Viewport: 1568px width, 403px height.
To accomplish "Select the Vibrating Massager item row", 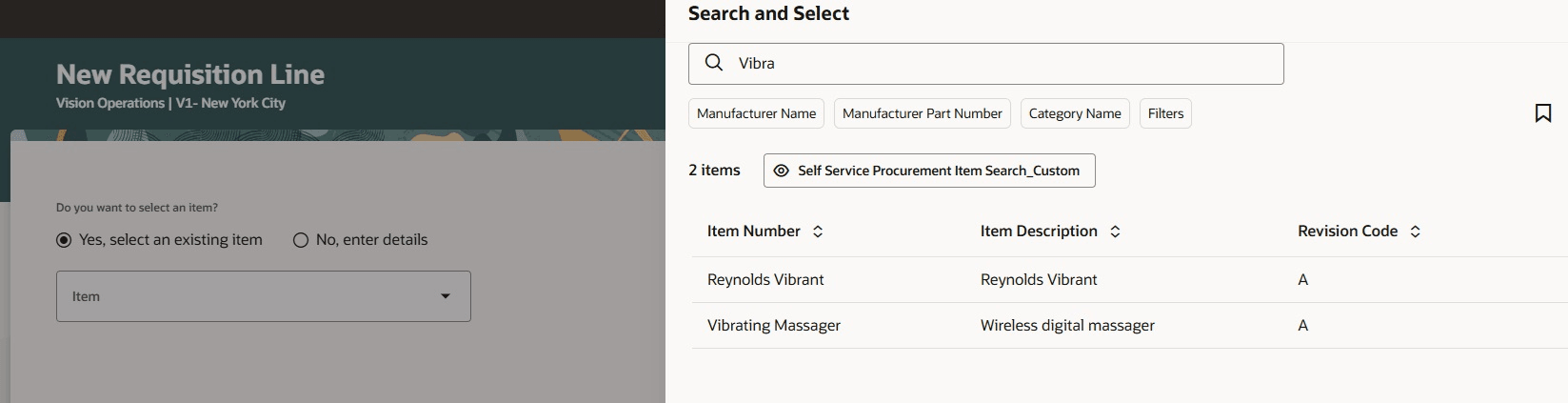I will point(773,326).
